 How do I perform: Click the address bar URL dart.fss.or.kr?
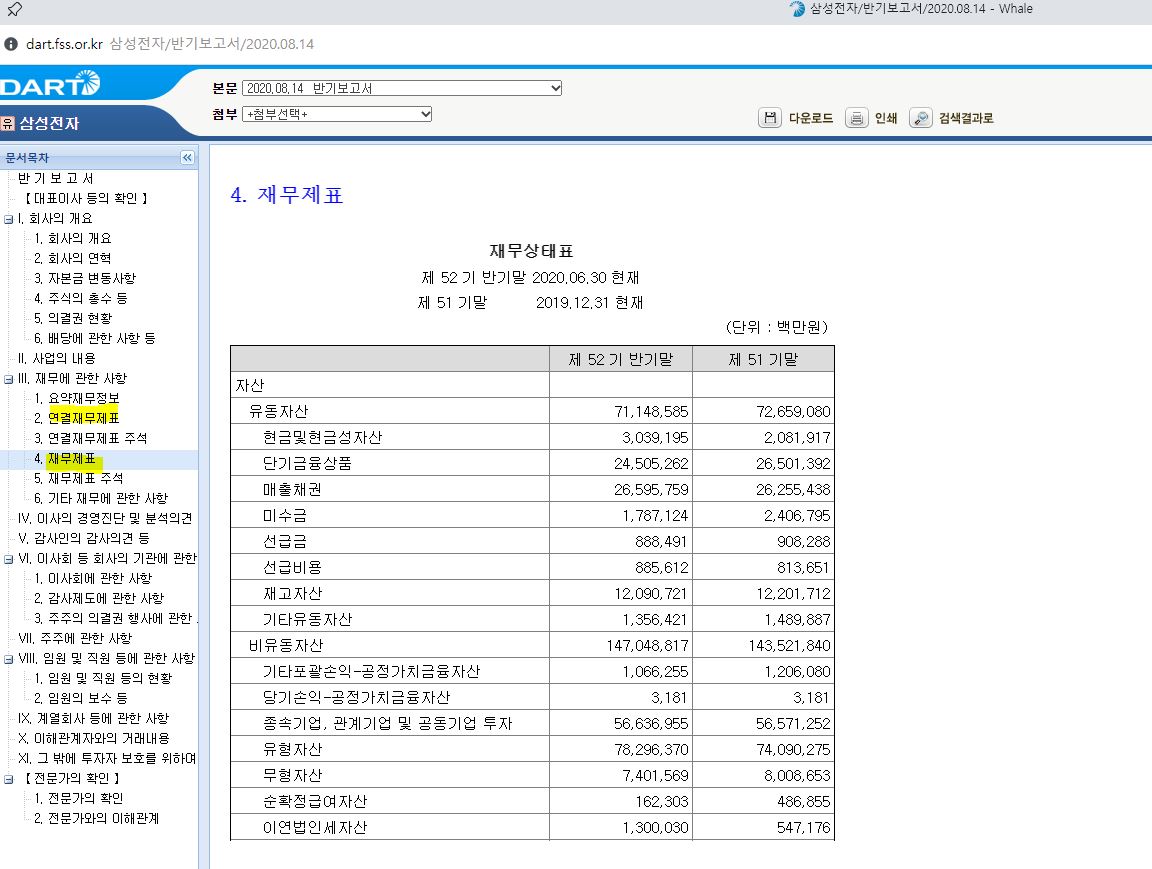point(65,44)
